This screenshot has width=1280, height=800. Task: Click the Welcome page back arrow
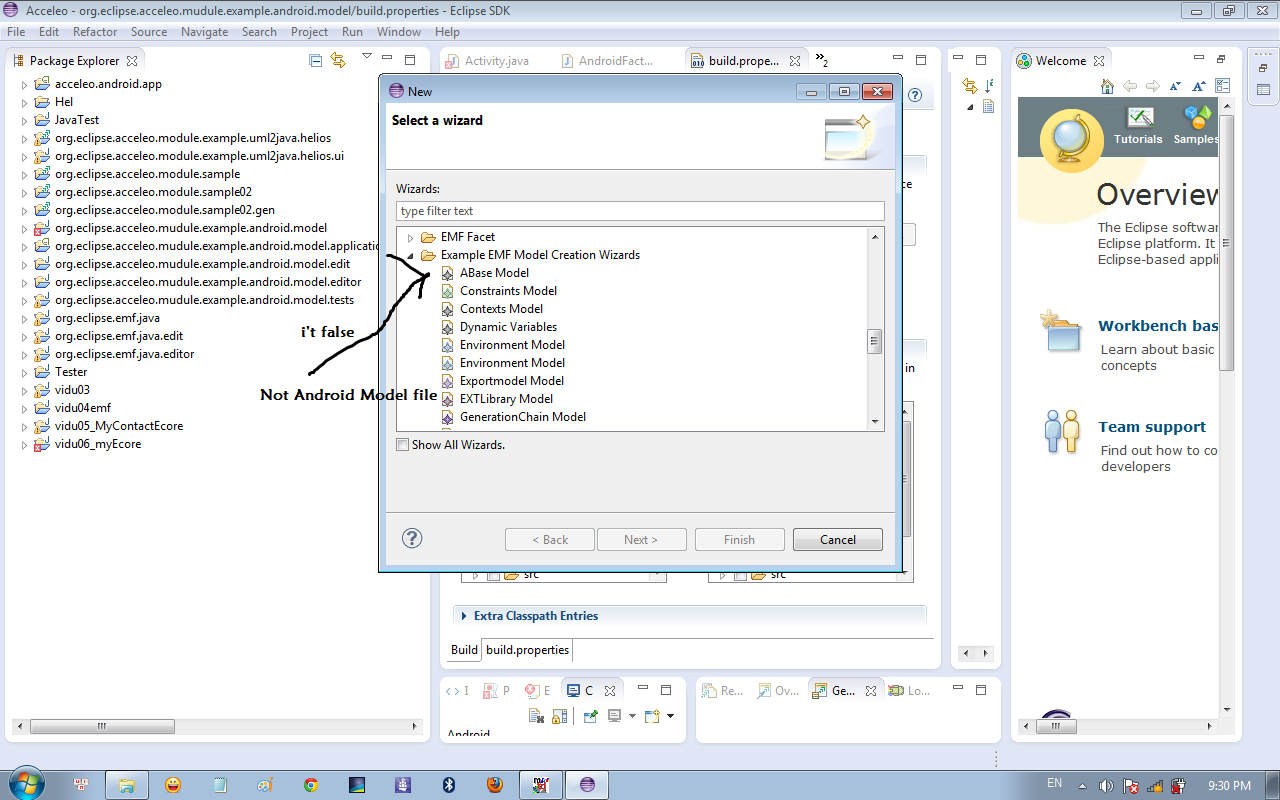pos(1130,86)
